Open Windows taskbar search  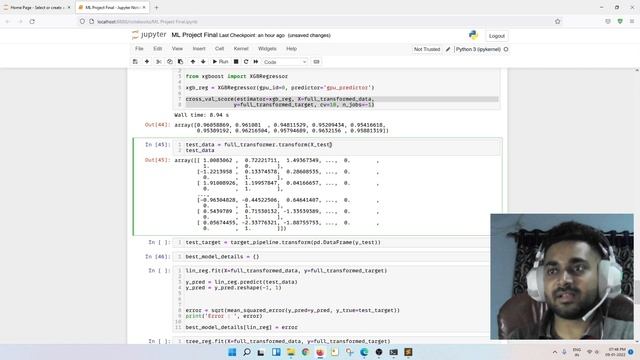tap(247, 352)
